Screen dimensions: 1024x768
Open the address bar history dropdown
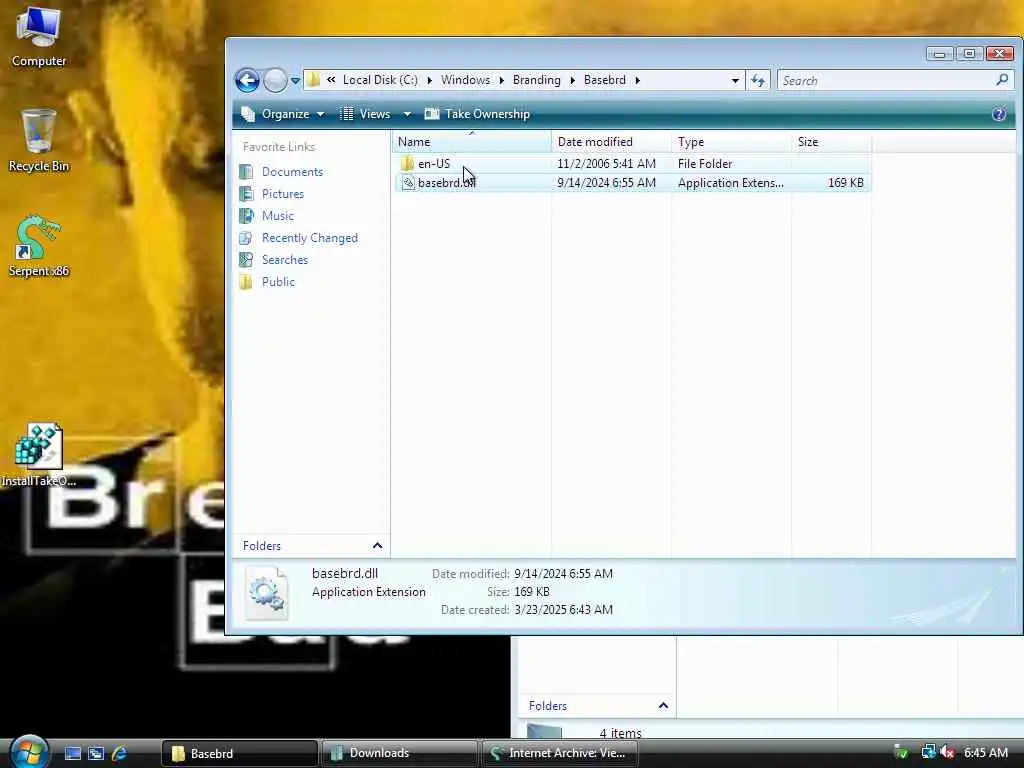click(735, 80)
